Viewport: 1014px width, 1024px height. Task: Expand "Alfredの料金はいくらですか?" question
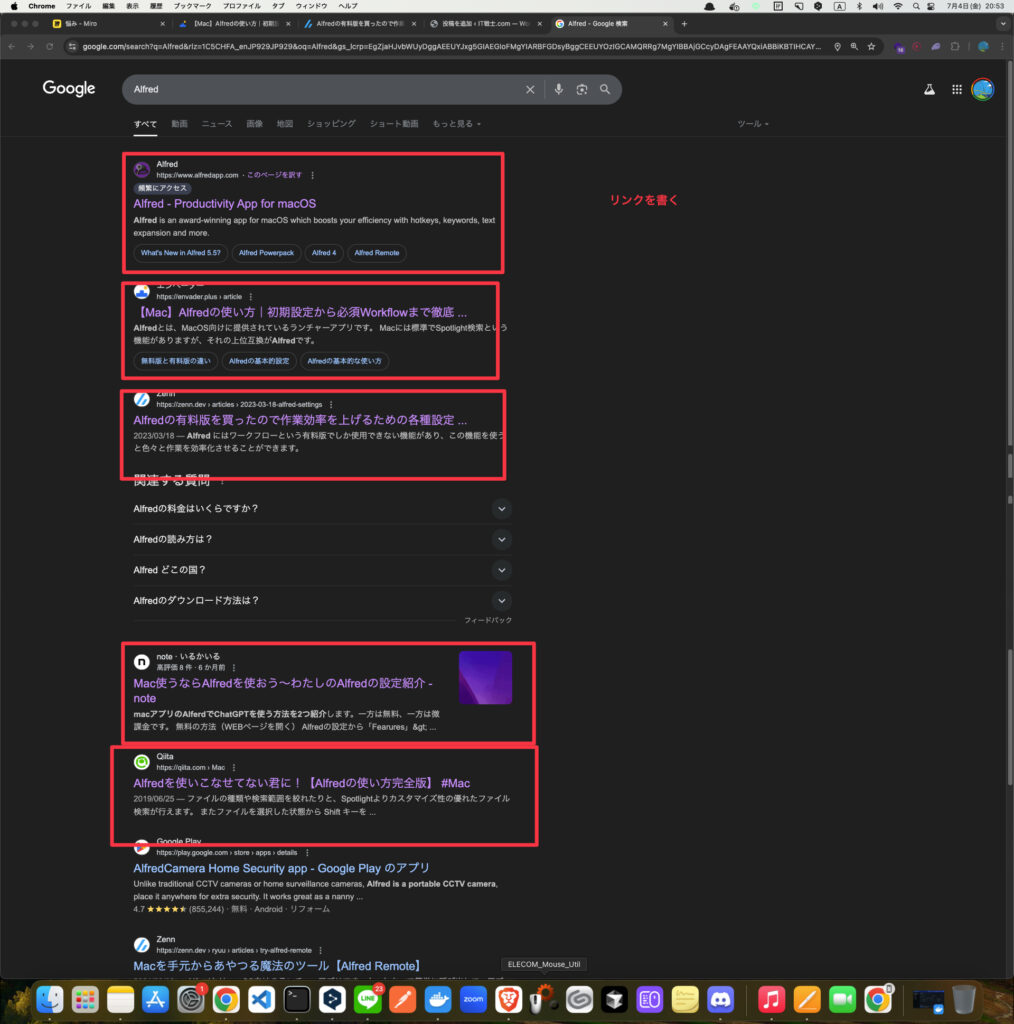502,509
